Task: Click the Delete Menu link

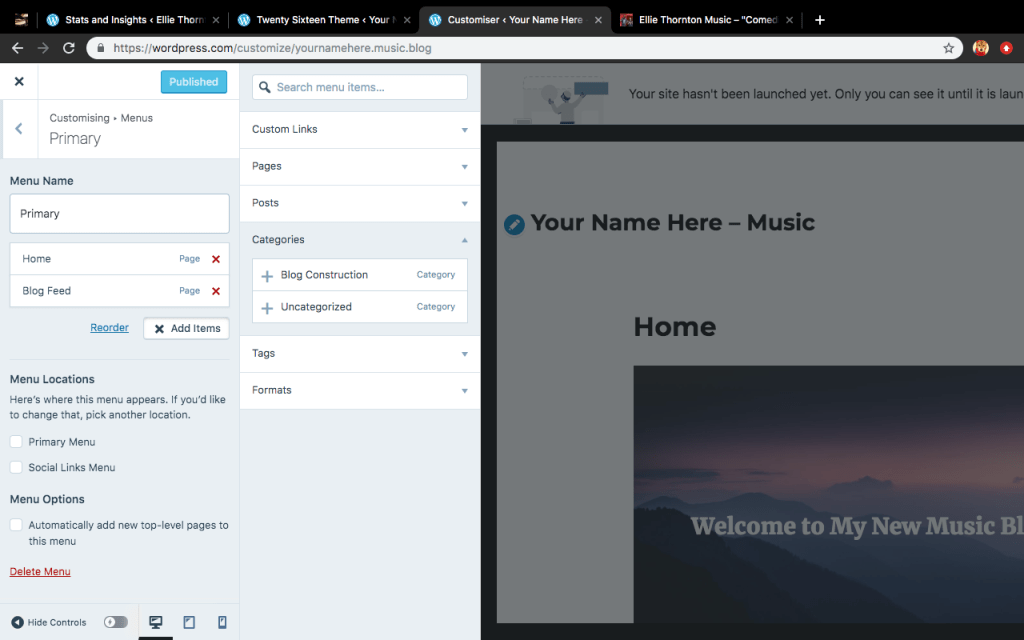Action: tap(40, 572)
